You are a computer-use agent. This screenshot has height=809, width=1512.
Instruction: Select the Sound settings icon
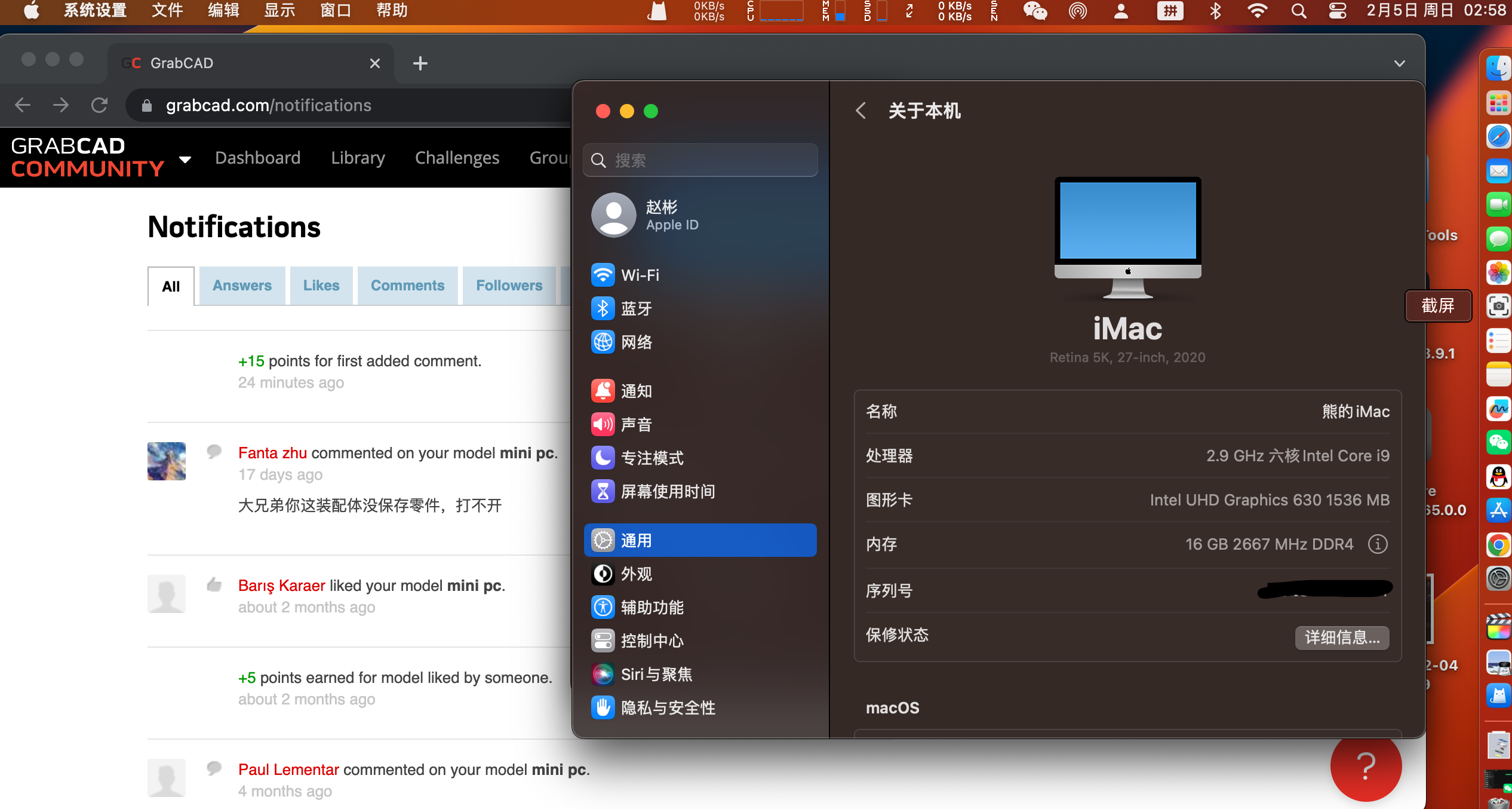click(601, 424)
